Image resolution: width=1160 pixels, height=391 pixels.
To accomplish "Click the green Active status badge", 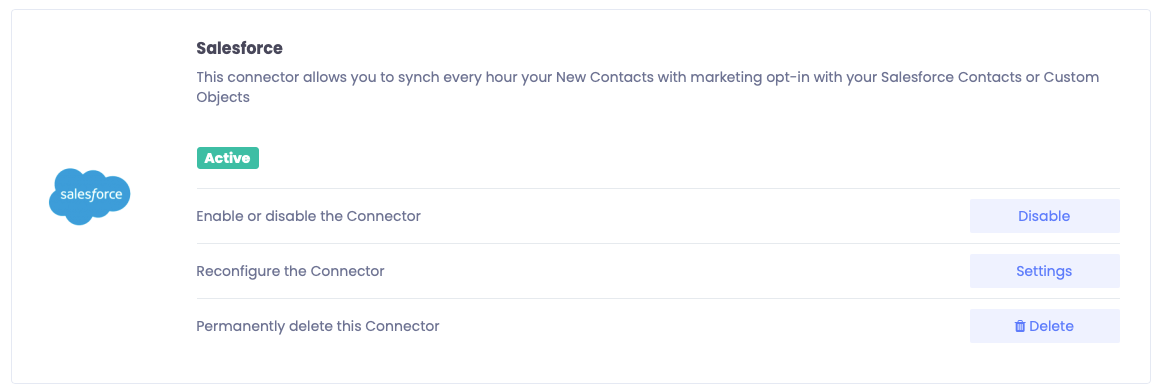I will 228,158.
